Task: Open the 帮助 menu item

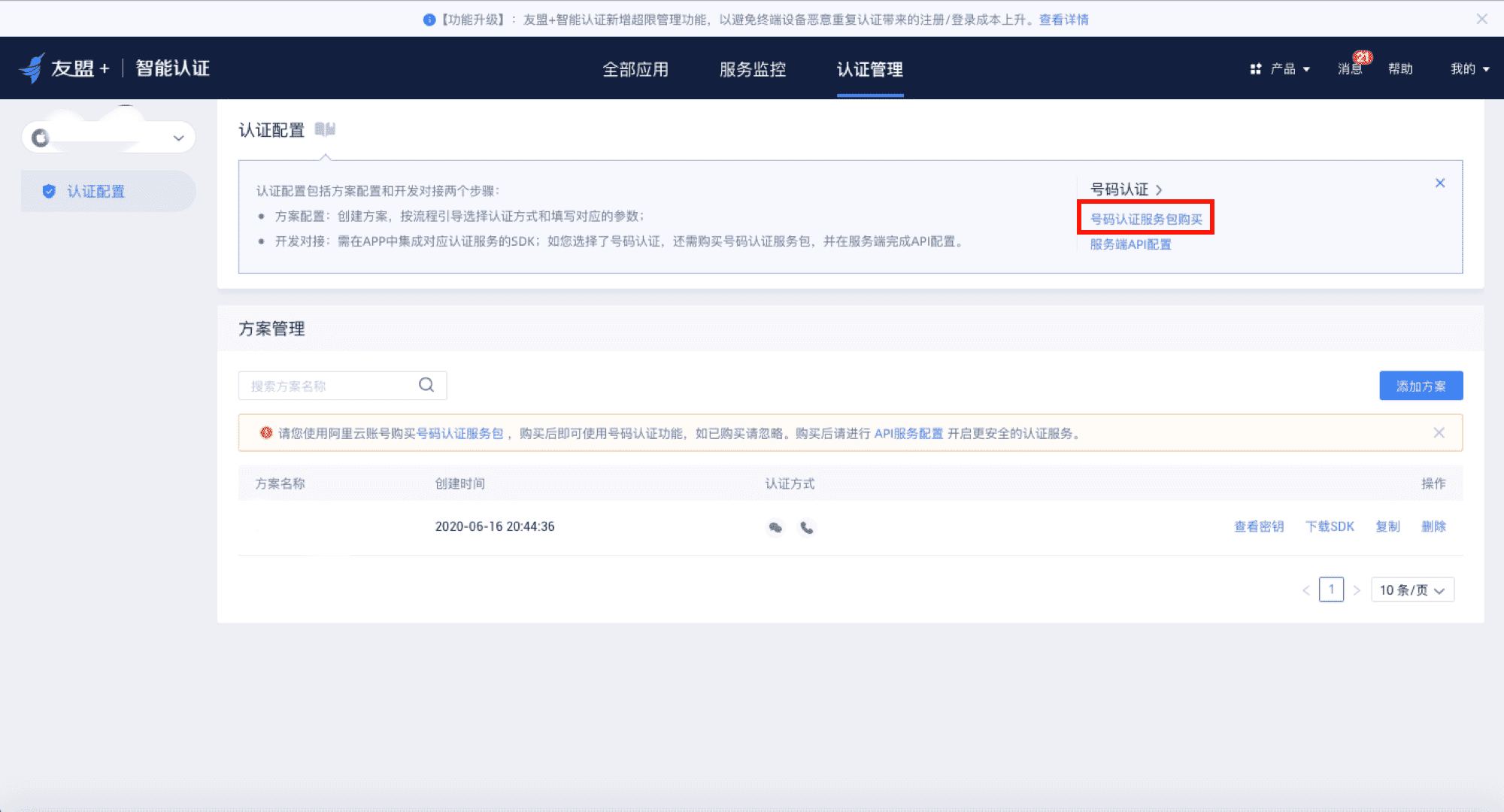Action: pos(1400,69)
